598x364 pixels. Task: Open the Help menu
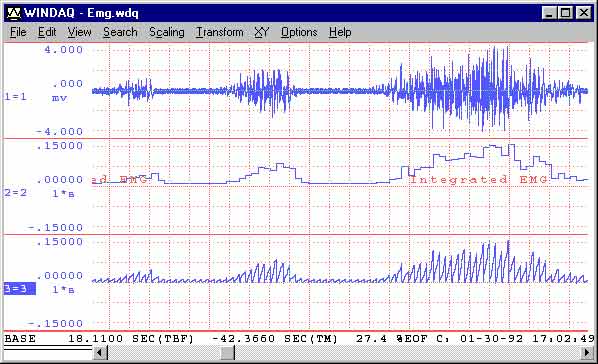(x=340, y=32)
